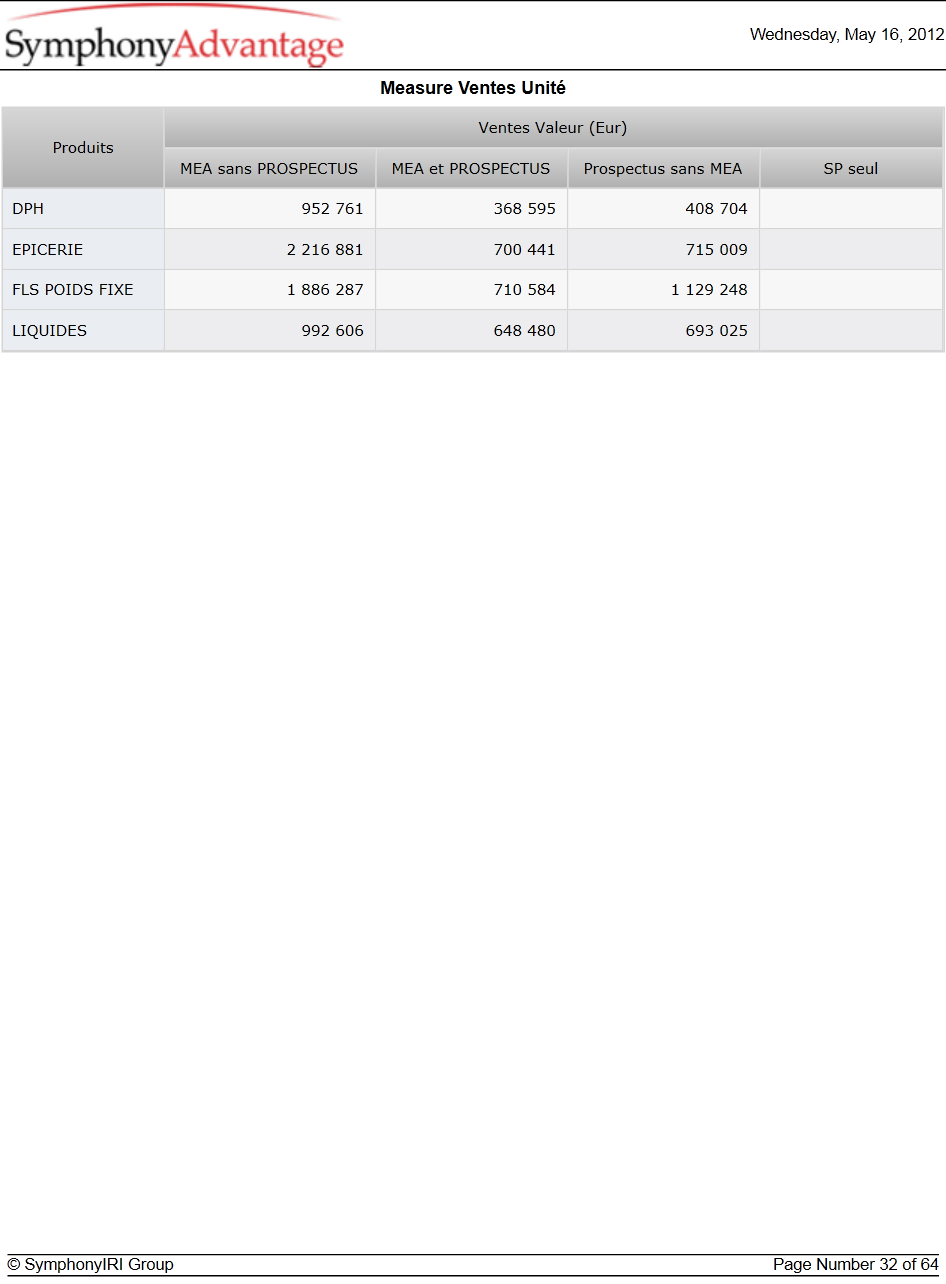
Task: Click the SymphonyIRI Group copyright text
Action: click(90, 1265)
